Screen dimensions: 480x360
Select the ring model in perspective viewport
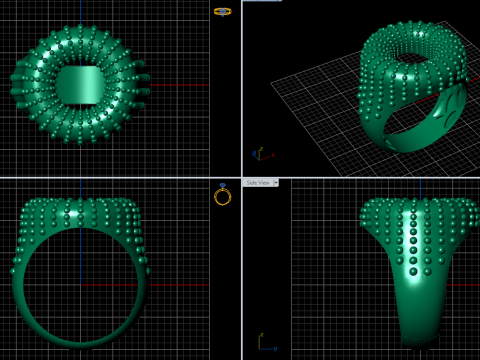(x=413, y=86)
